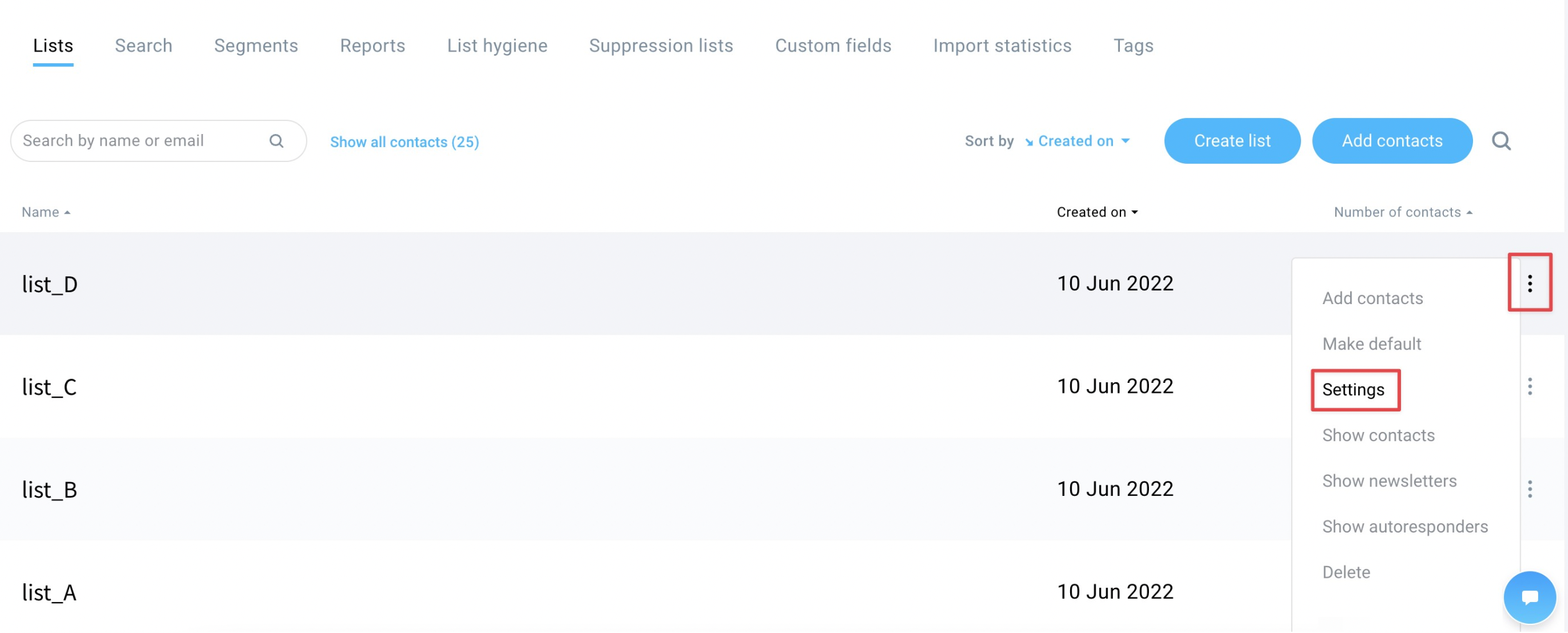This screenshot has width=1568, height=633.
Task: Switch to the Lists tab
Action: [53, 45]
